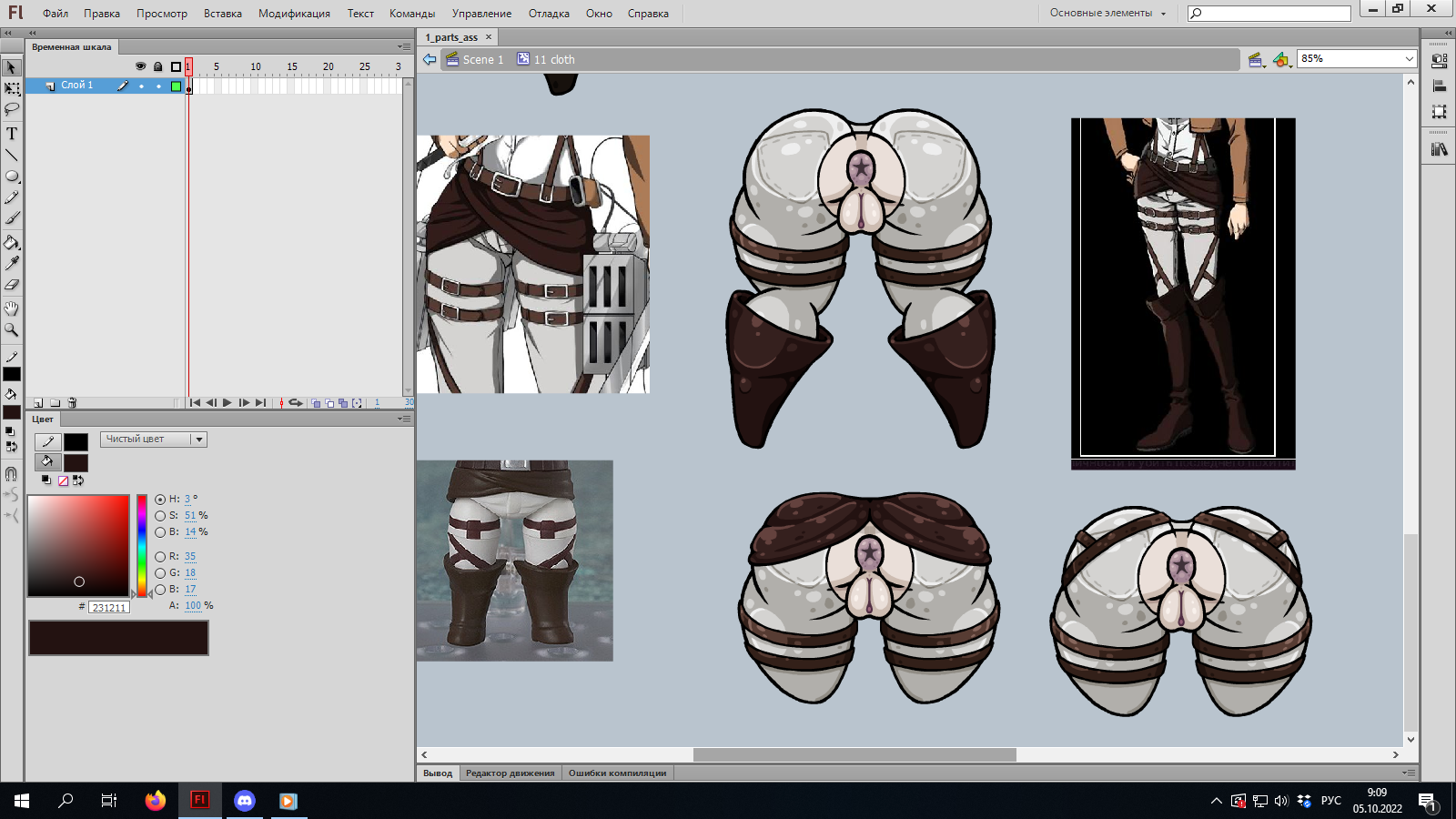The width and height of the screenshot is (1456, 819).
Task: Select the Hand tool
Action: point(12,308)
